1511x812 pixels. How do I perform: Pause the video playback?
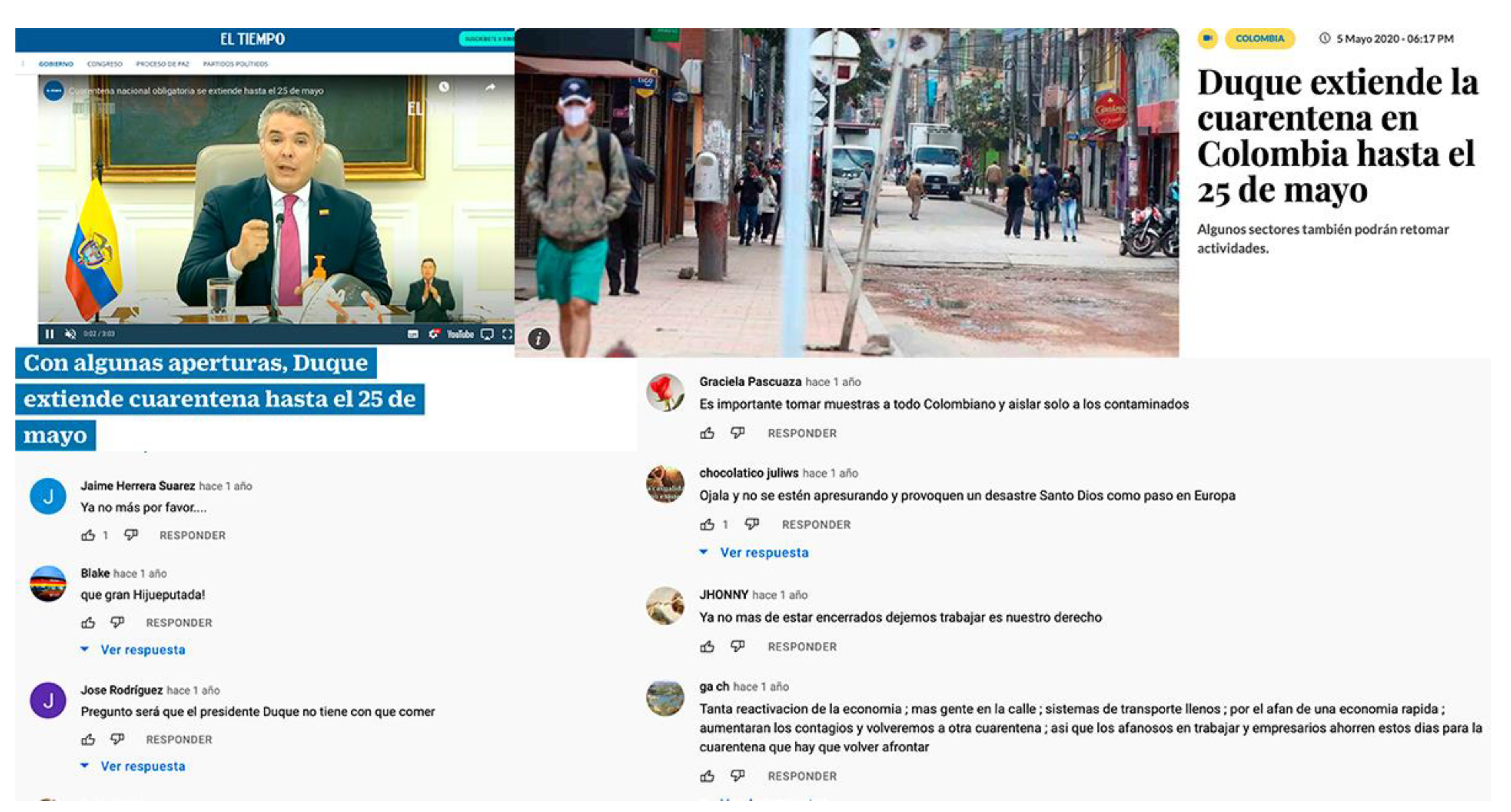point(49,334)
